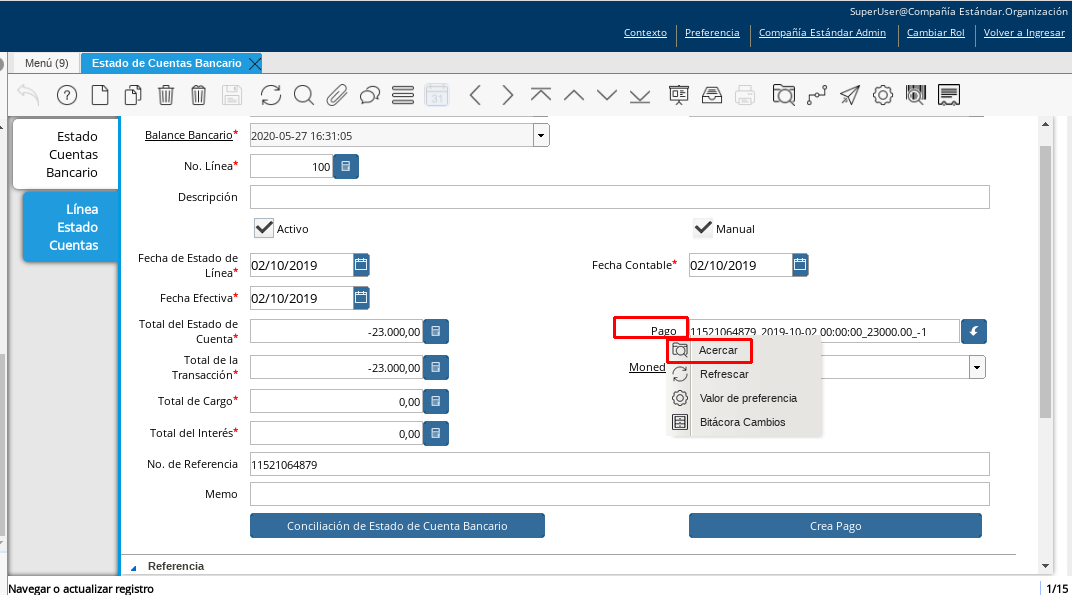
Task: Toggle the Manual checkbox
Action: [704, 228]
